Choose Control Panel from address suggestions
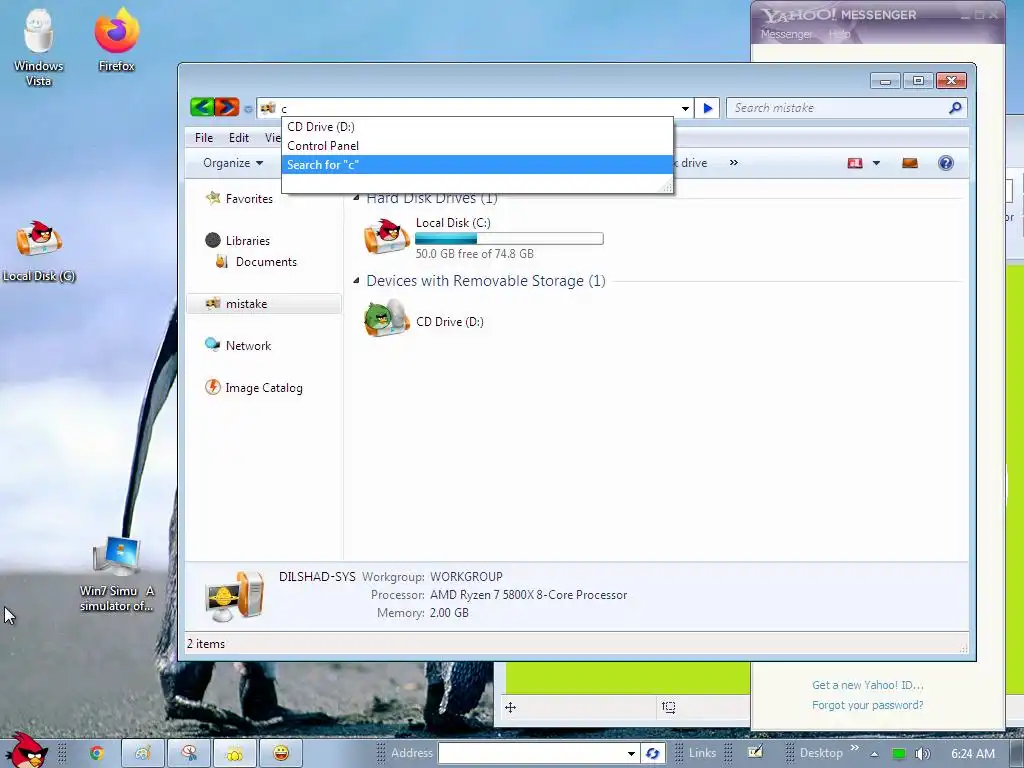The image size is (1024, 768). pos(477,146)
